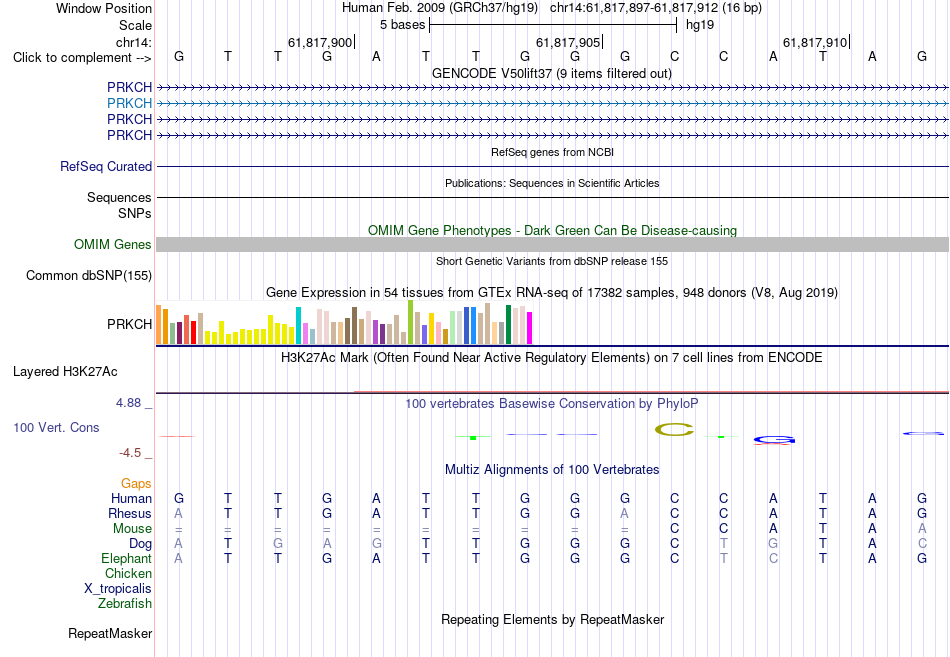The image size is (950, 657).
Task: Click 'Repeating Elements by RepeatMasker' title
Action: [552, 620]
